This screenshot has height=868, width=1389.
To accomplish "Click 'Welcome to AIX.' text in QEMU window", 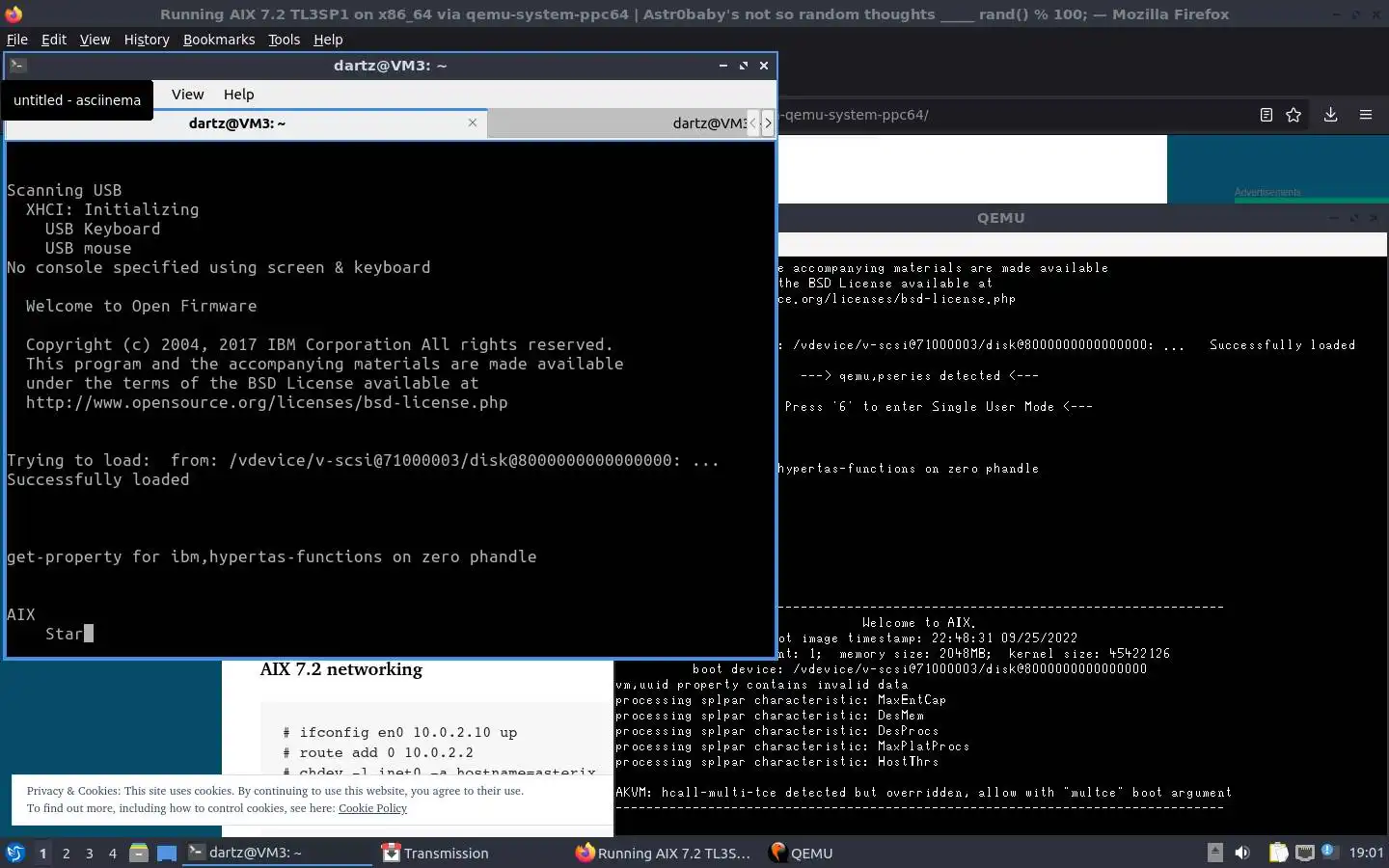I will tap(918, 623).
